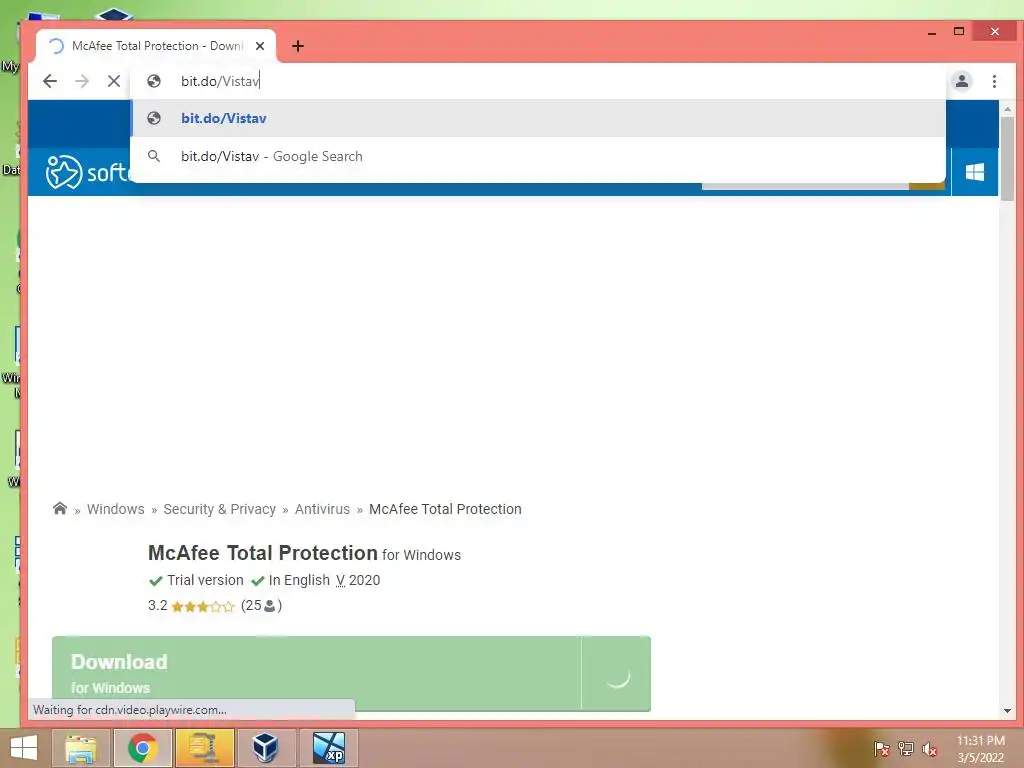Open File Explorer from the taskbar
Viewport: 1024px width, 768px height.
tap(80, 748)
